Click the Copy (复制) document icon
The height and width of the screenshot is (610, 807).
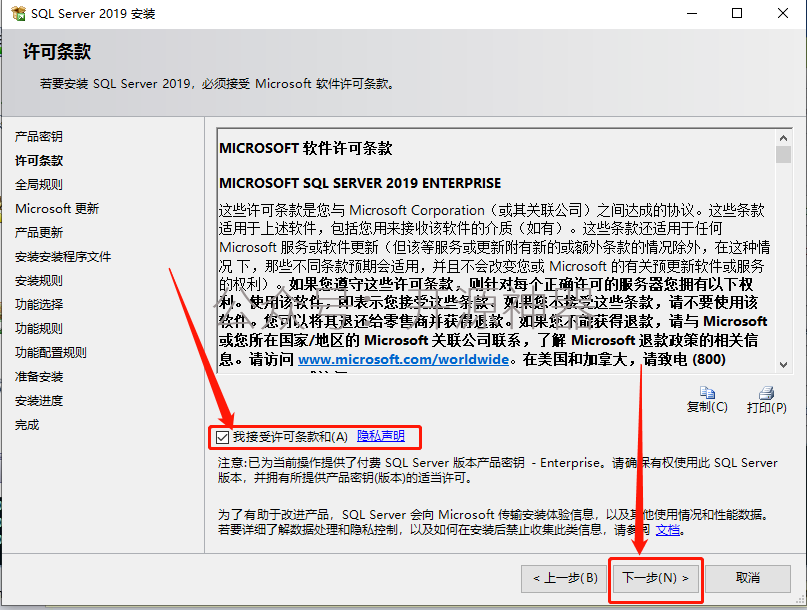coord(707,393)
